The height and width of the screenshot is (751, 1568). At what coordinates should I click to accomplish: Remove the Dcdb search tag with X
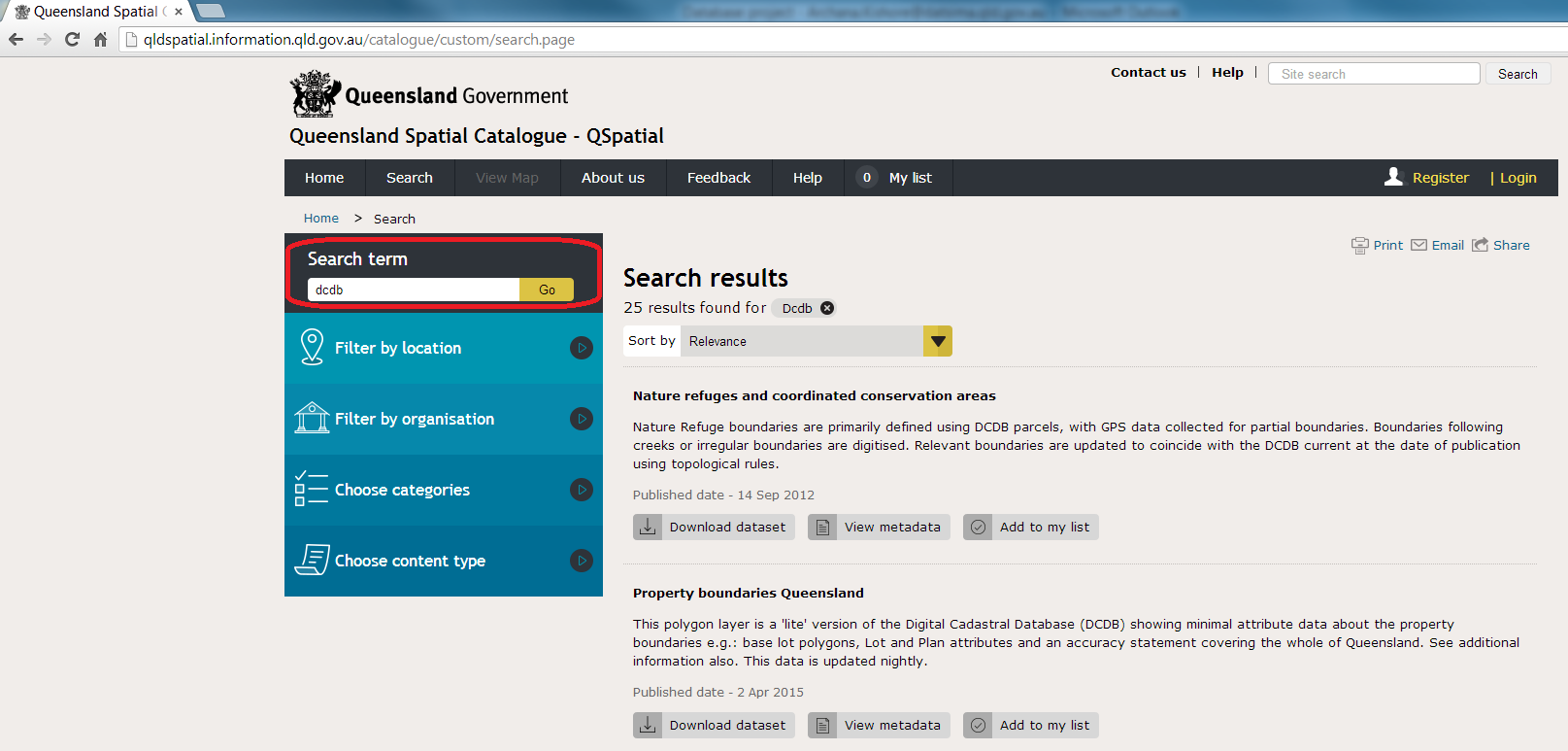pyautogui.click(x=827, y=308)
